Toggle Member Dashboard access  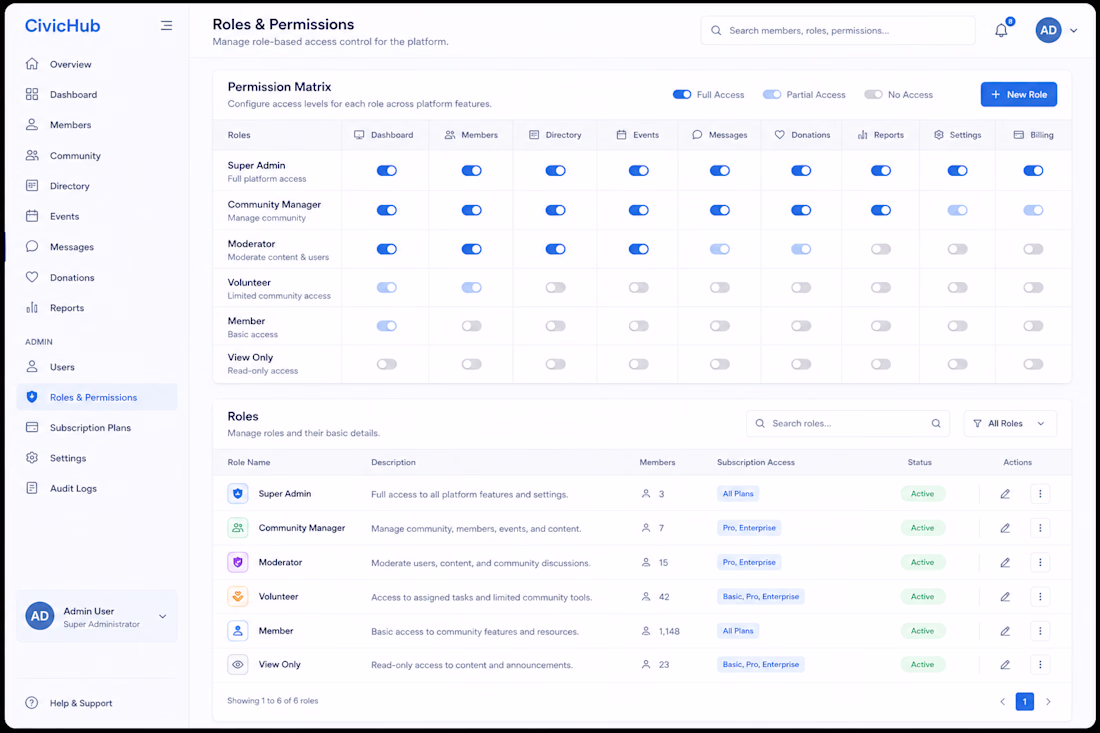pyautogui.click(x=387, y=326)
